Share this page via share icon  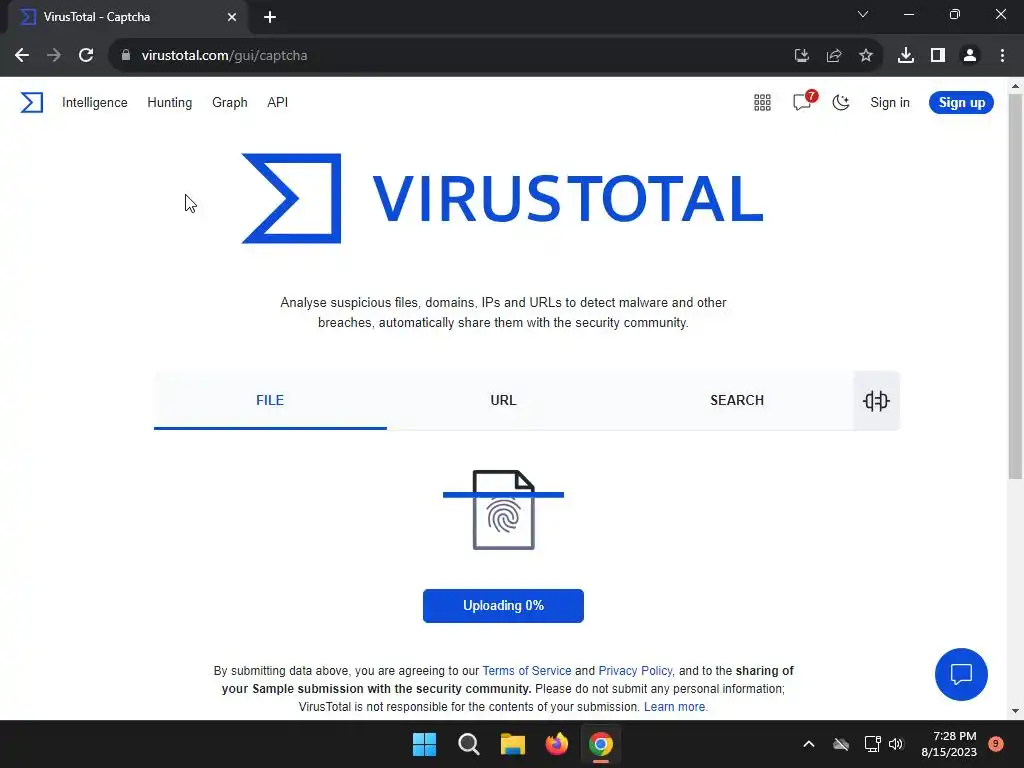coord(834,56)
